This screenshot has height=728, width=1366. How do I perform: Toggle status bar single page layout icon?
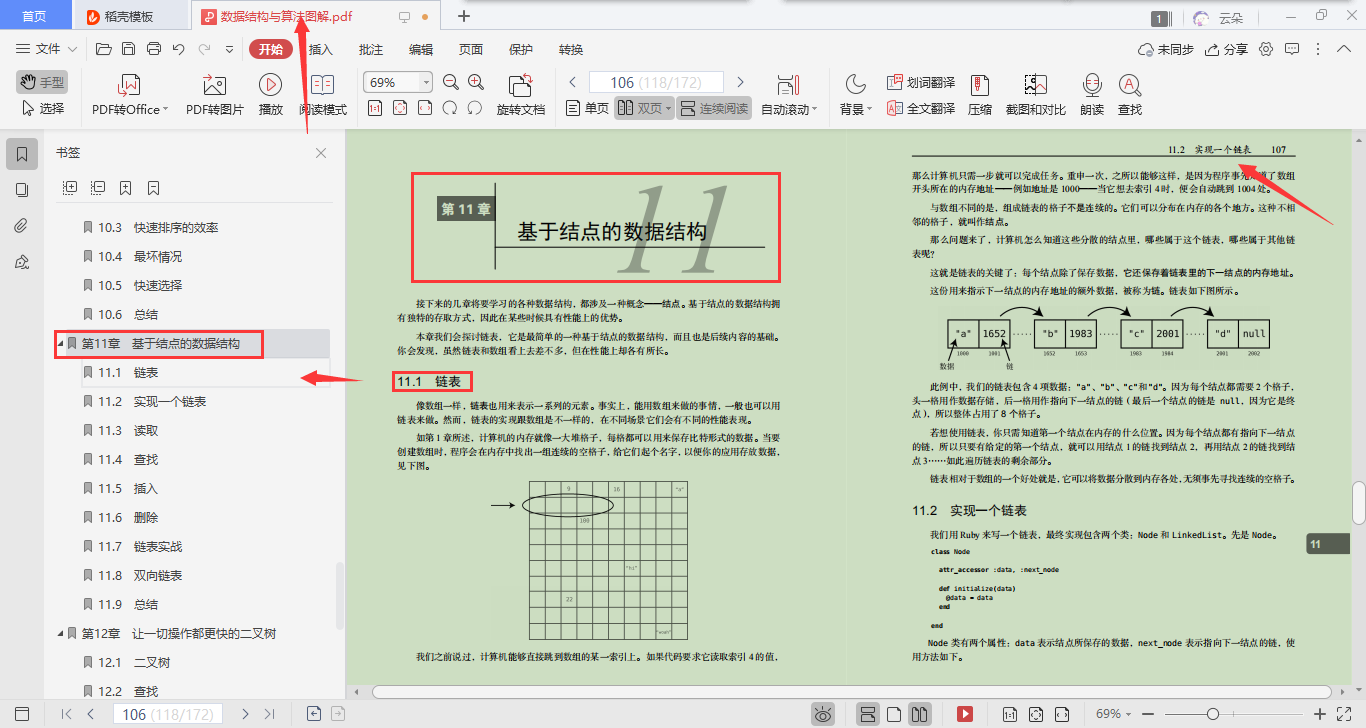pos(894,714)
